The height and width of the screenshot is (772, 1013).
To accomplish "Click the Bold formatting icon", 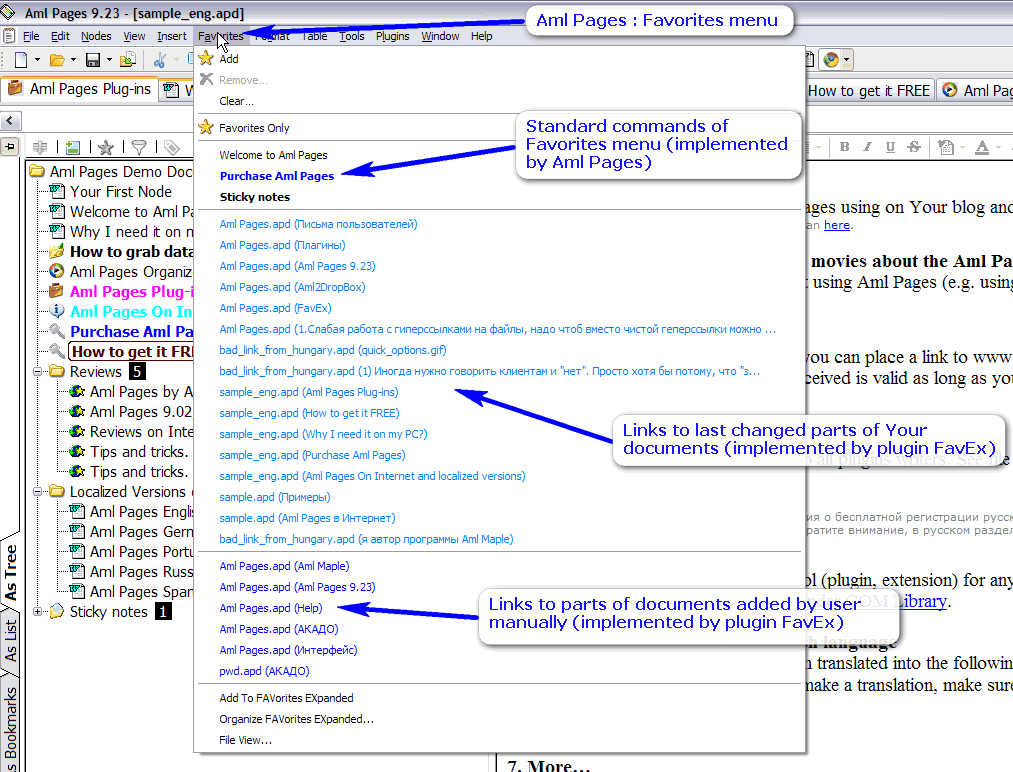I will tap(844, 147).
